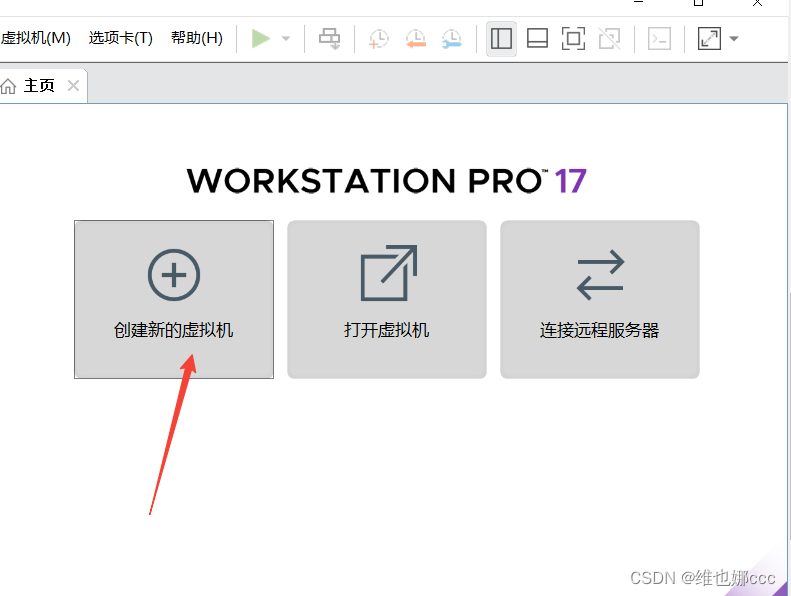Open the 虚拟机(M) menu
The width and height of the screenshot is (791, 596).
[35, 38]
